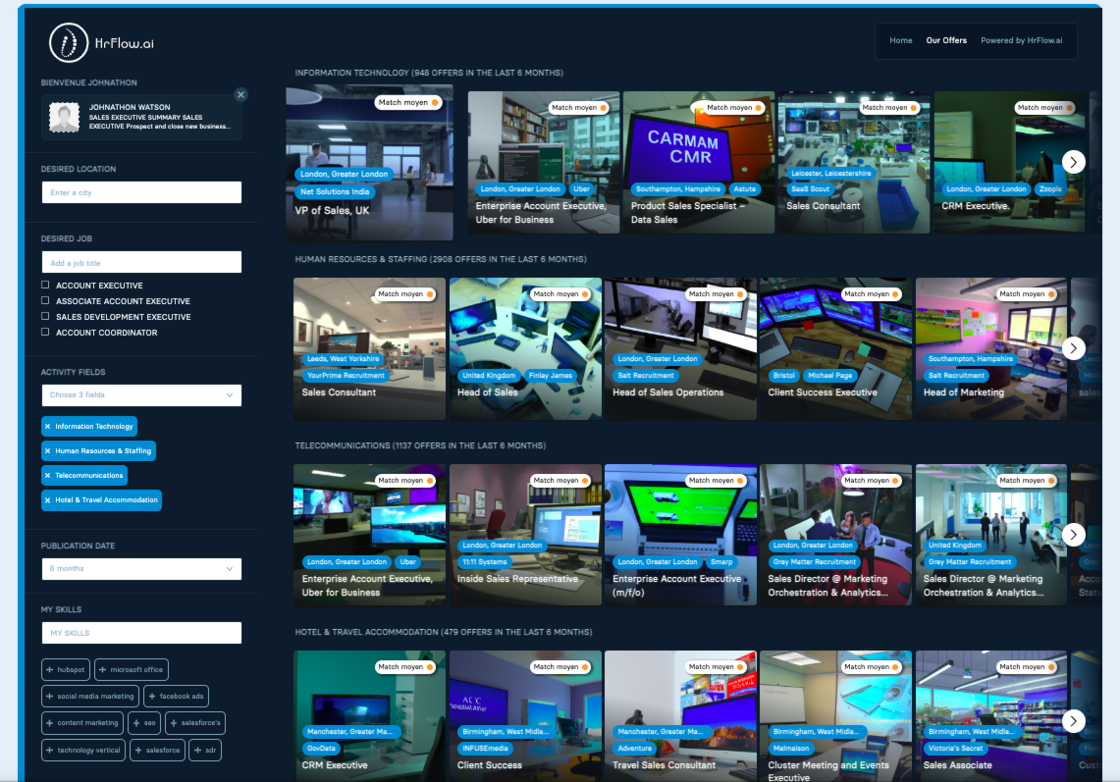Expand more Telecommunications offers with the right arrow
The image size is (1120, 782).
[x=1073, y=534]
